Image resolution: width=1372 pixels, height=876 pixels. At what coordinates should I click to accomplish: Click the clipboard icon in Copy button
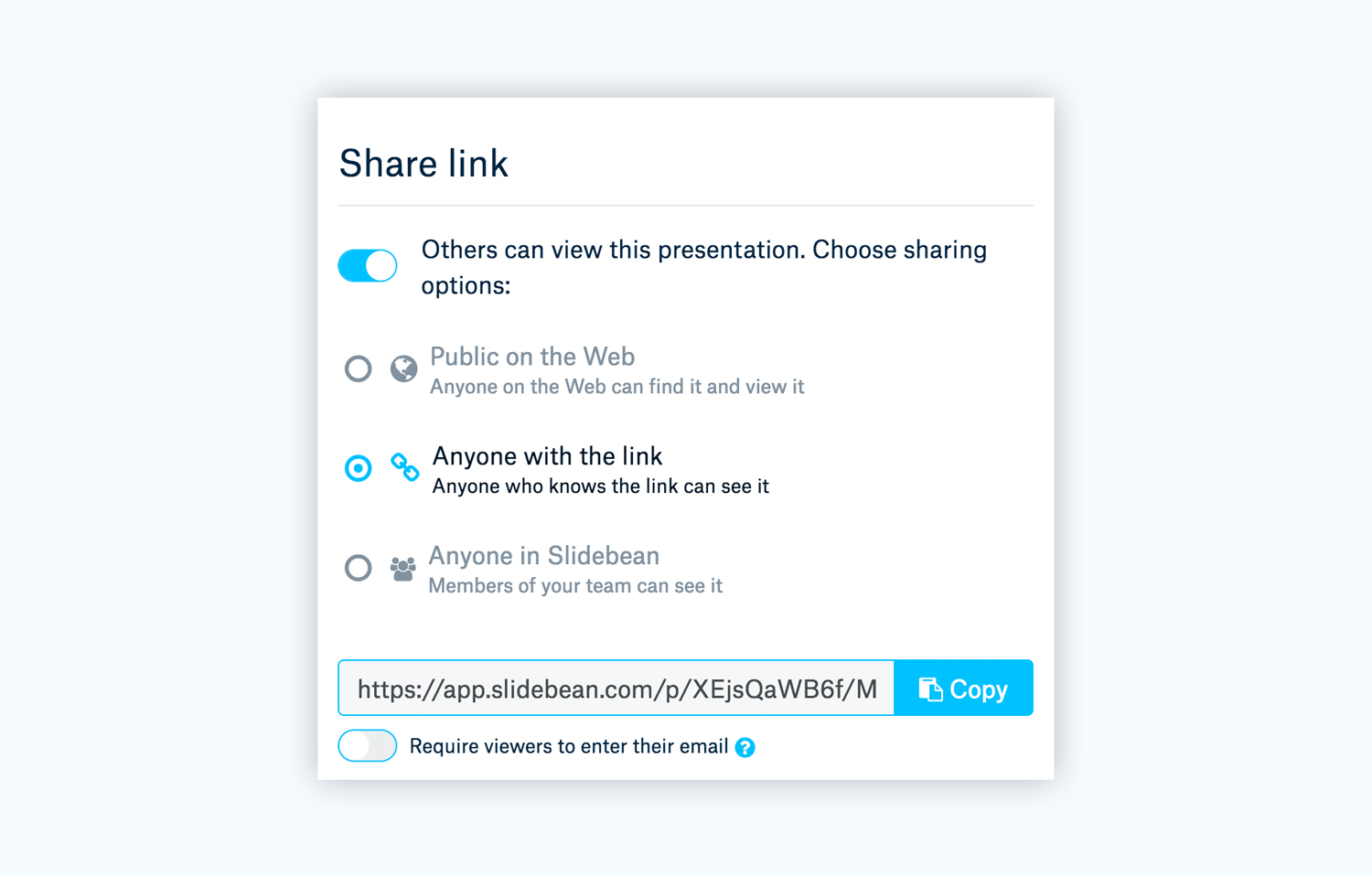pos(930,689)
